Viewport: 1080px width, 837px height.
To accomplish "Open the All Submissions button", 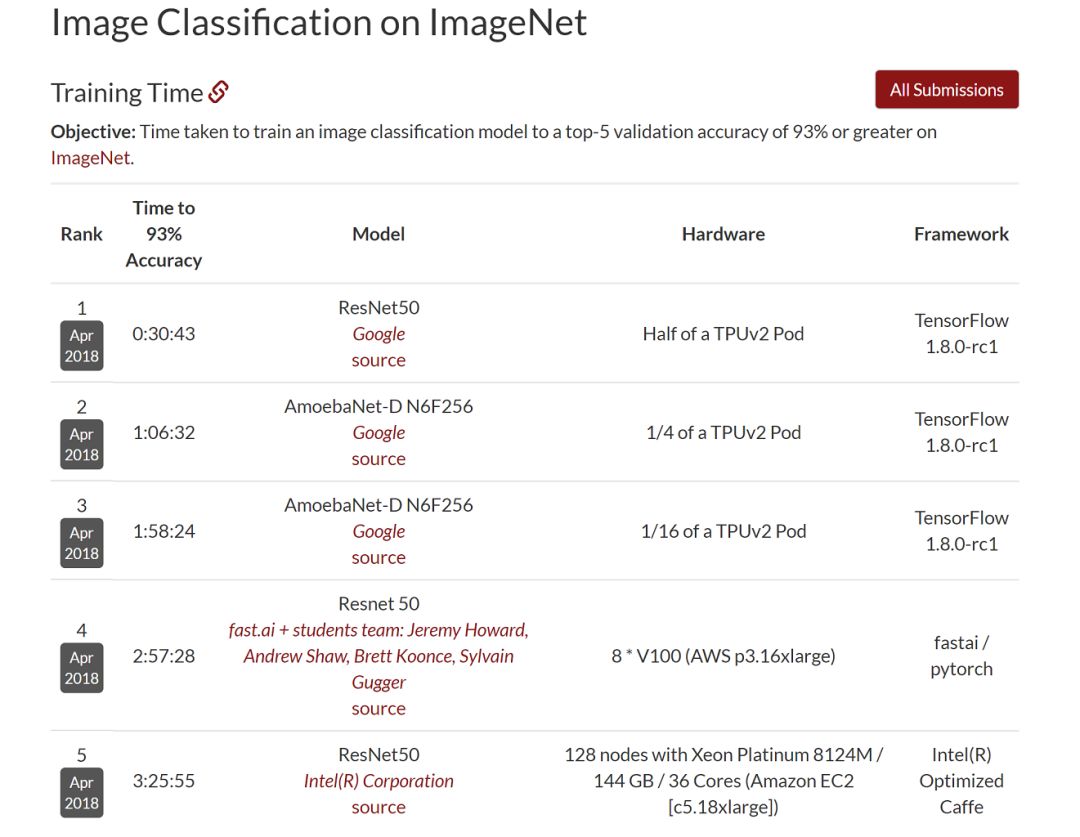I will [x=946, y=90].
